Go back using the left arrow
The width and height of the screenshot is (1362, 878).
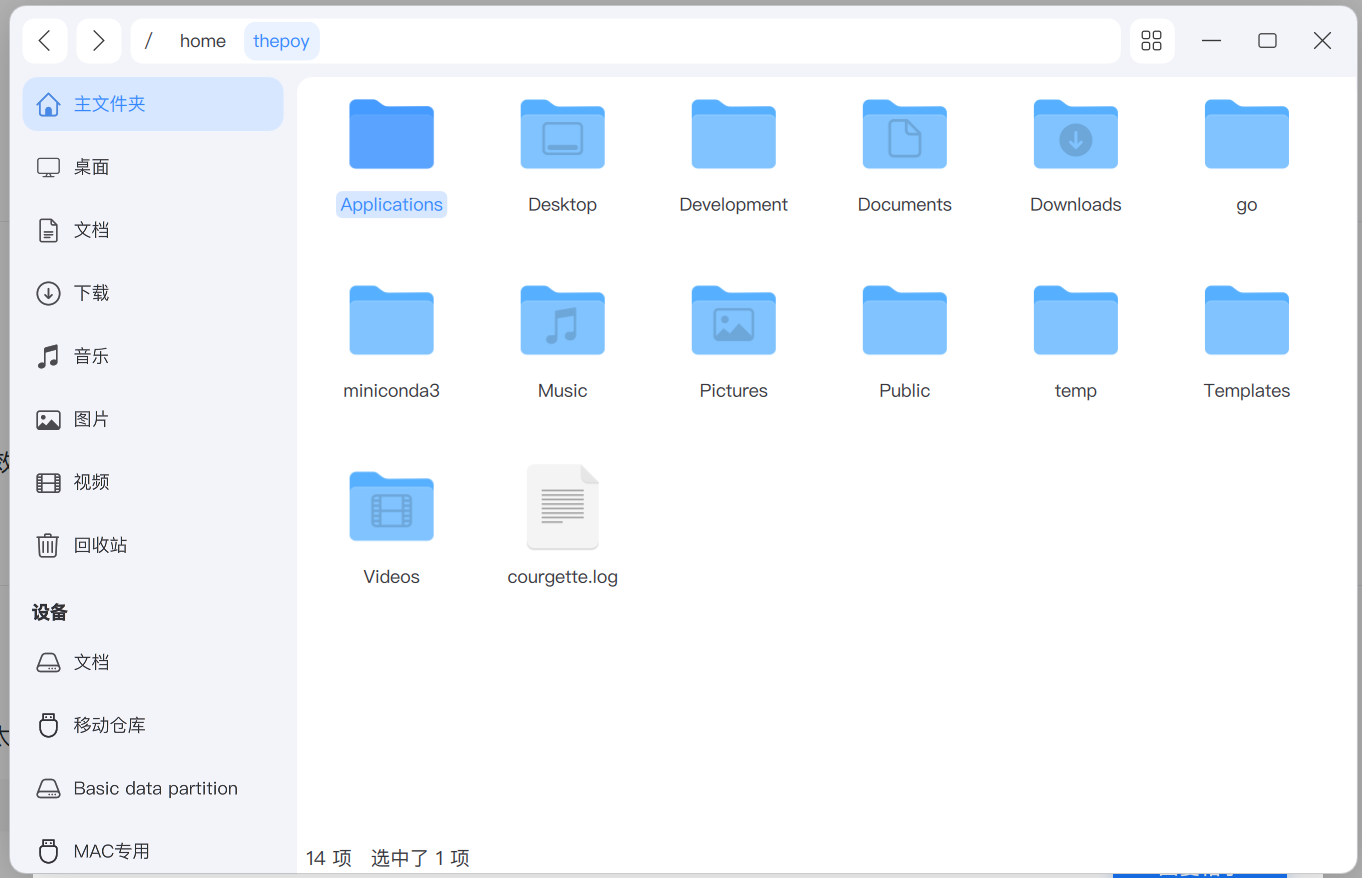[45, 40]
